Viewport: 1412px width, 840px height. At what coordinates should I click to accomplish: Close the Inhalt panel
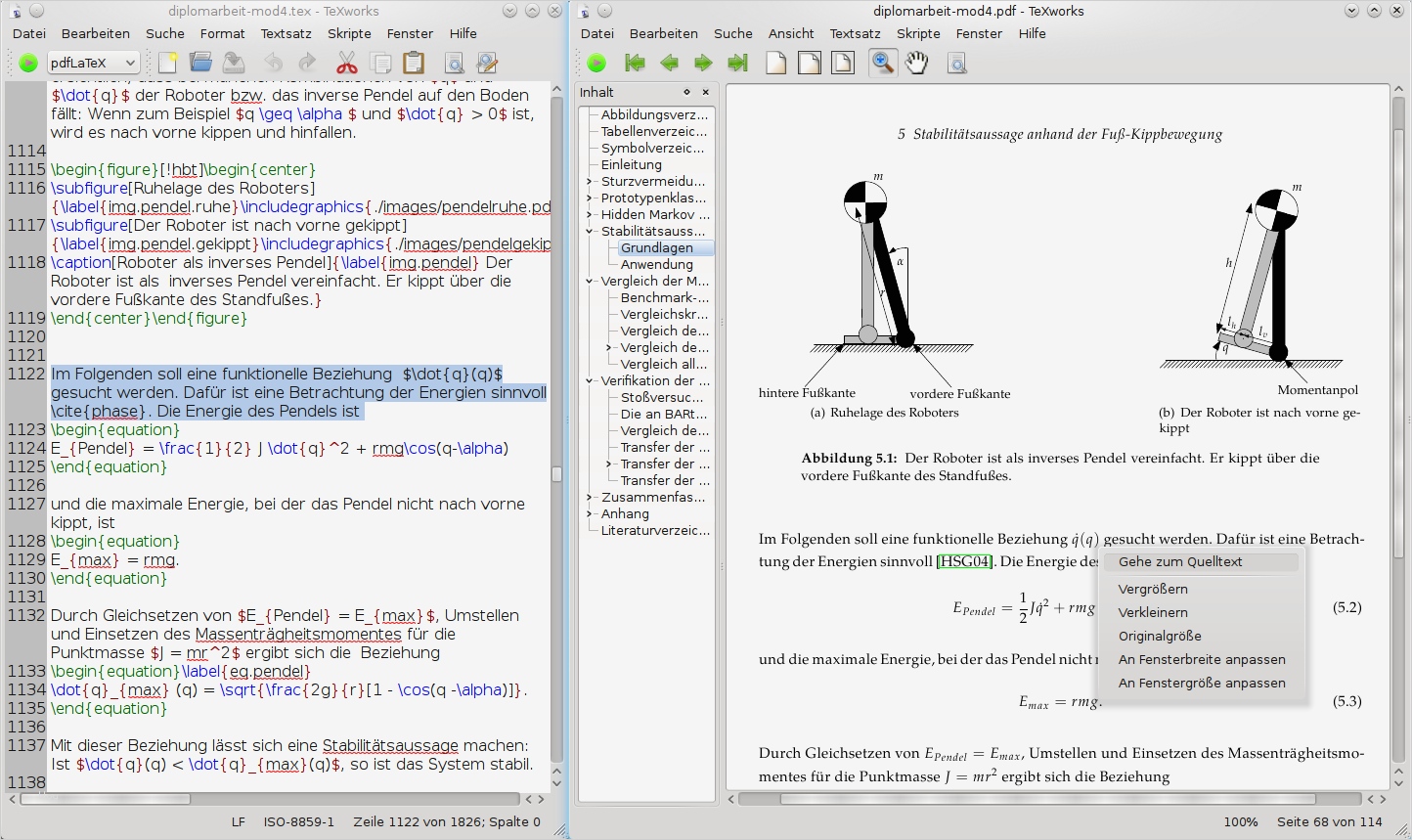tap(705, 92)
